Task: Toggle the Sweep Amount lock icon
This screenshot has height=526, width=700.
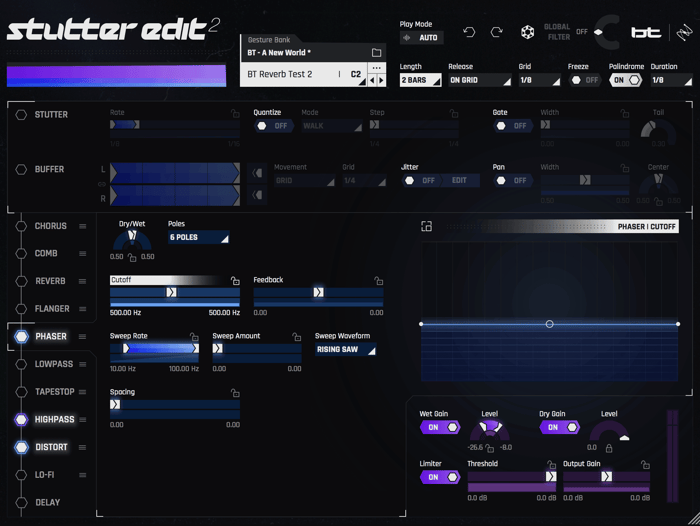Action: [296, 336]
